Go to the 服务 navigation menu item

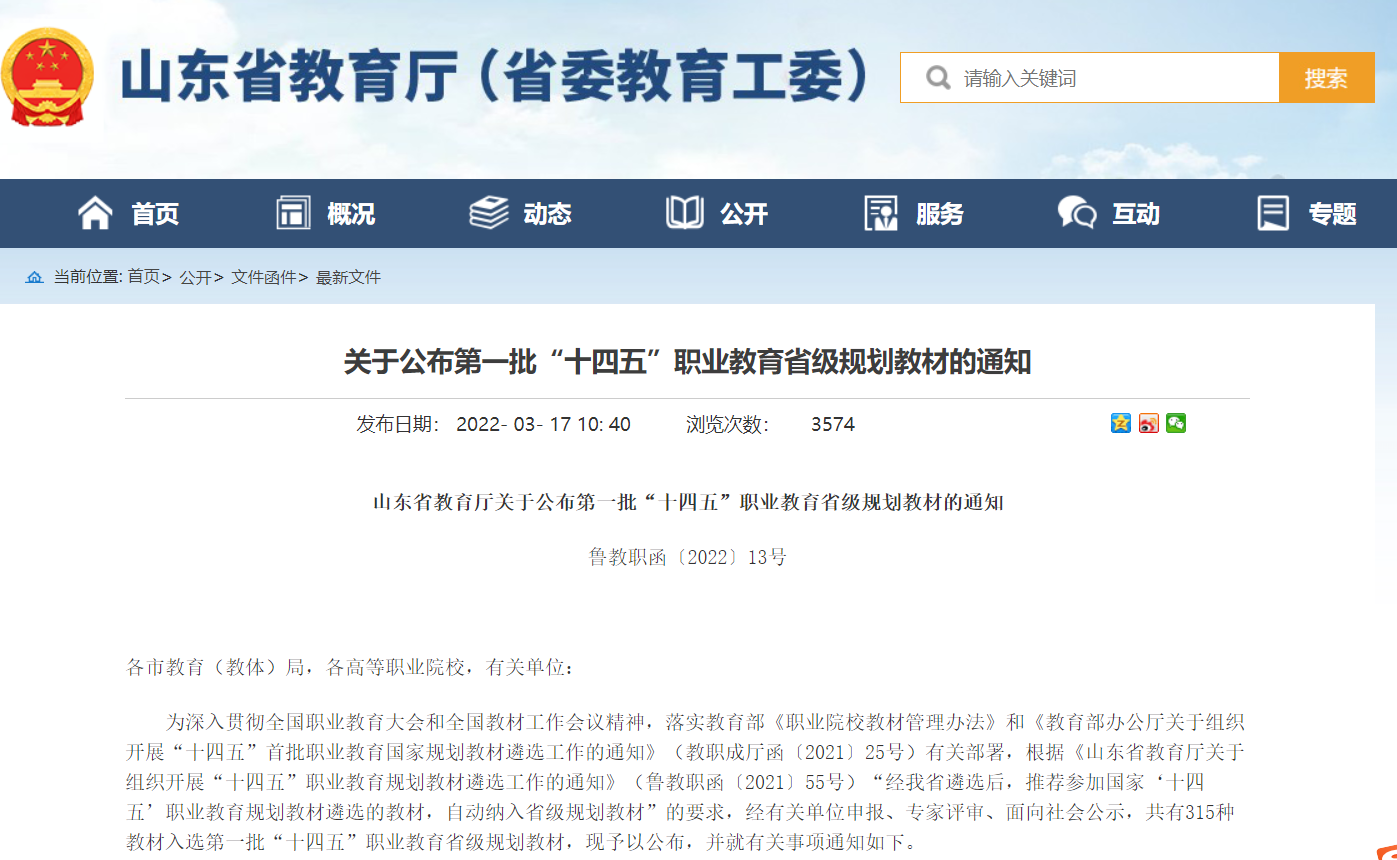click(939, 213)
